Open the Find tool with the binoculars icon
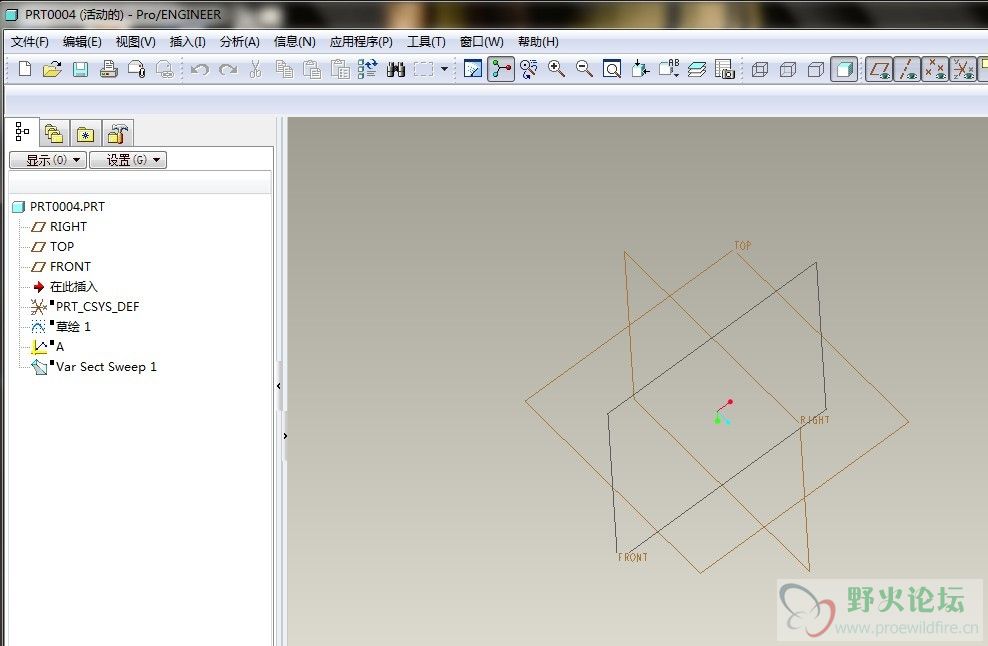The width and height of the screenshot is (988, 646). [396, 69]
